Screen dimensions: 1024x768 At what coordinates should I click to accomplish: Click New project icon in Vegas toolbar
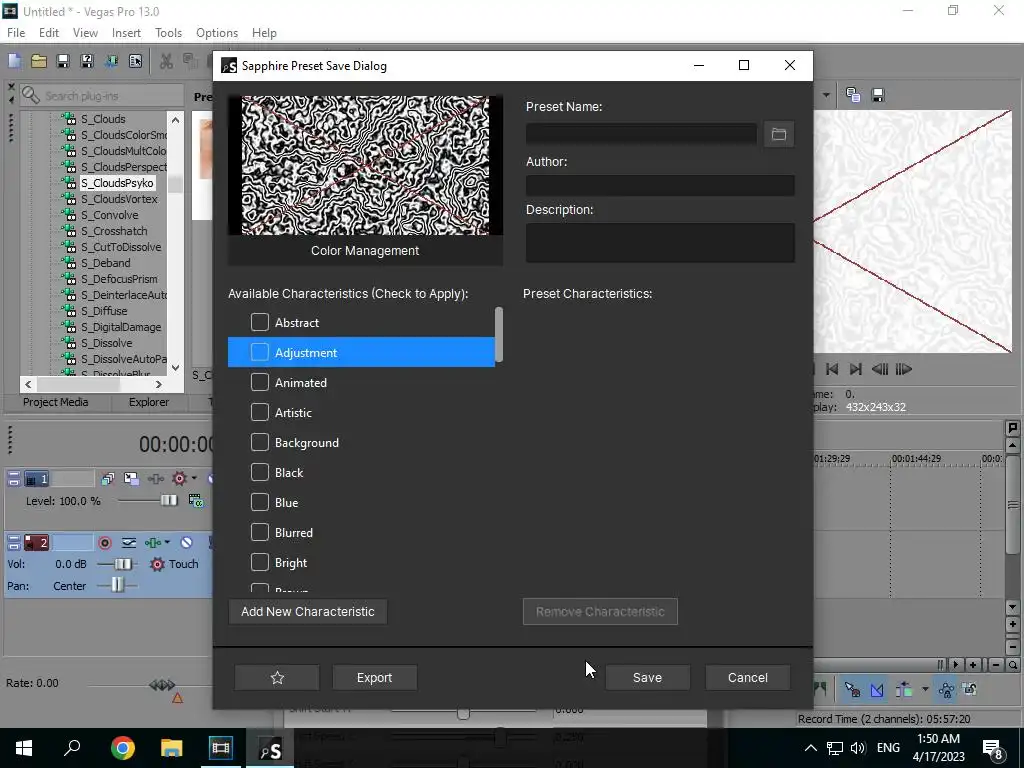tap(14, 61)
